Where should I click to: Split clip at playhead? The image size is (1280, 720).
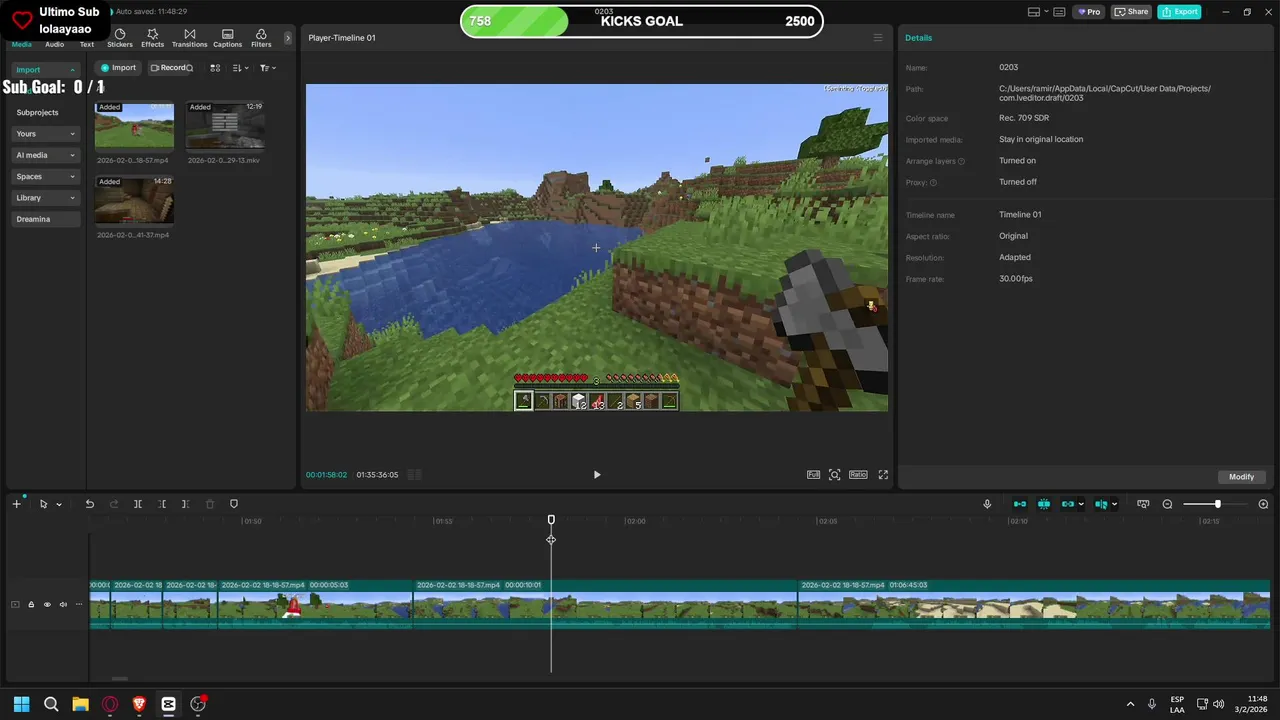(x=138, y=504)
